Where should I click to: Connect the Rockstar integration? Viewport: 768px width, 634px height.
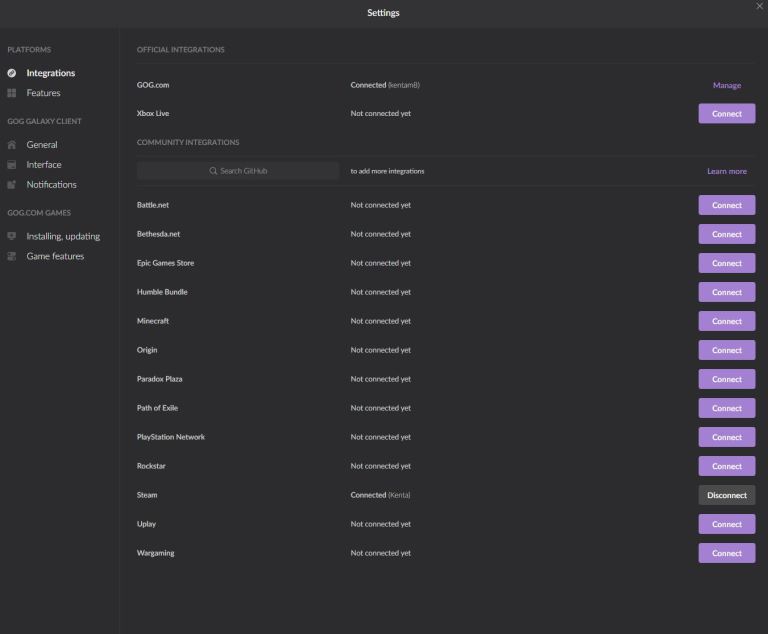727,466
